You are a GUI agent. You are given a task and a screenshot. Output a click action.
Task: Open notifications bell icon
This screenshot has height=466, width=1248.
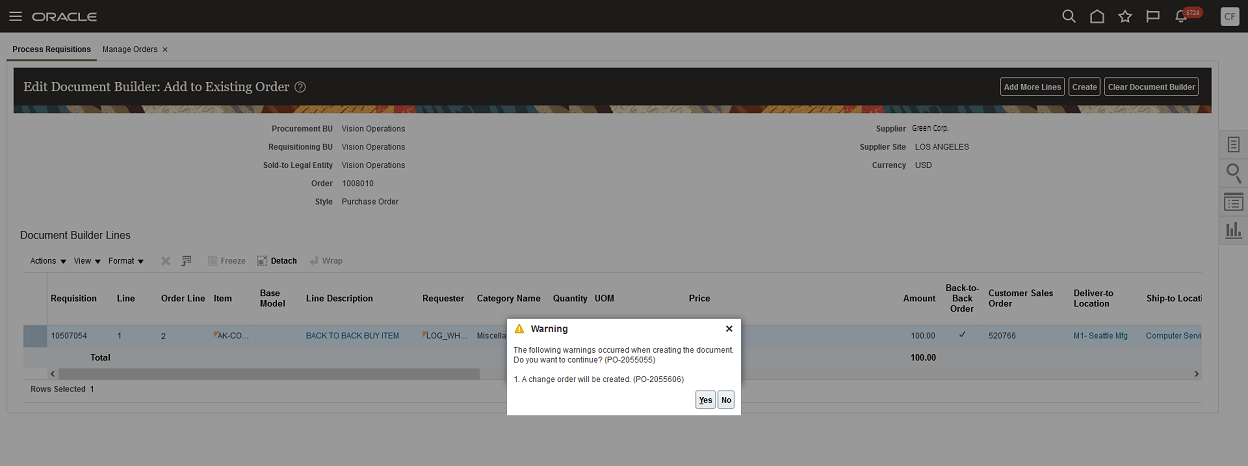pyautogui.click(x=1182, y=17)
